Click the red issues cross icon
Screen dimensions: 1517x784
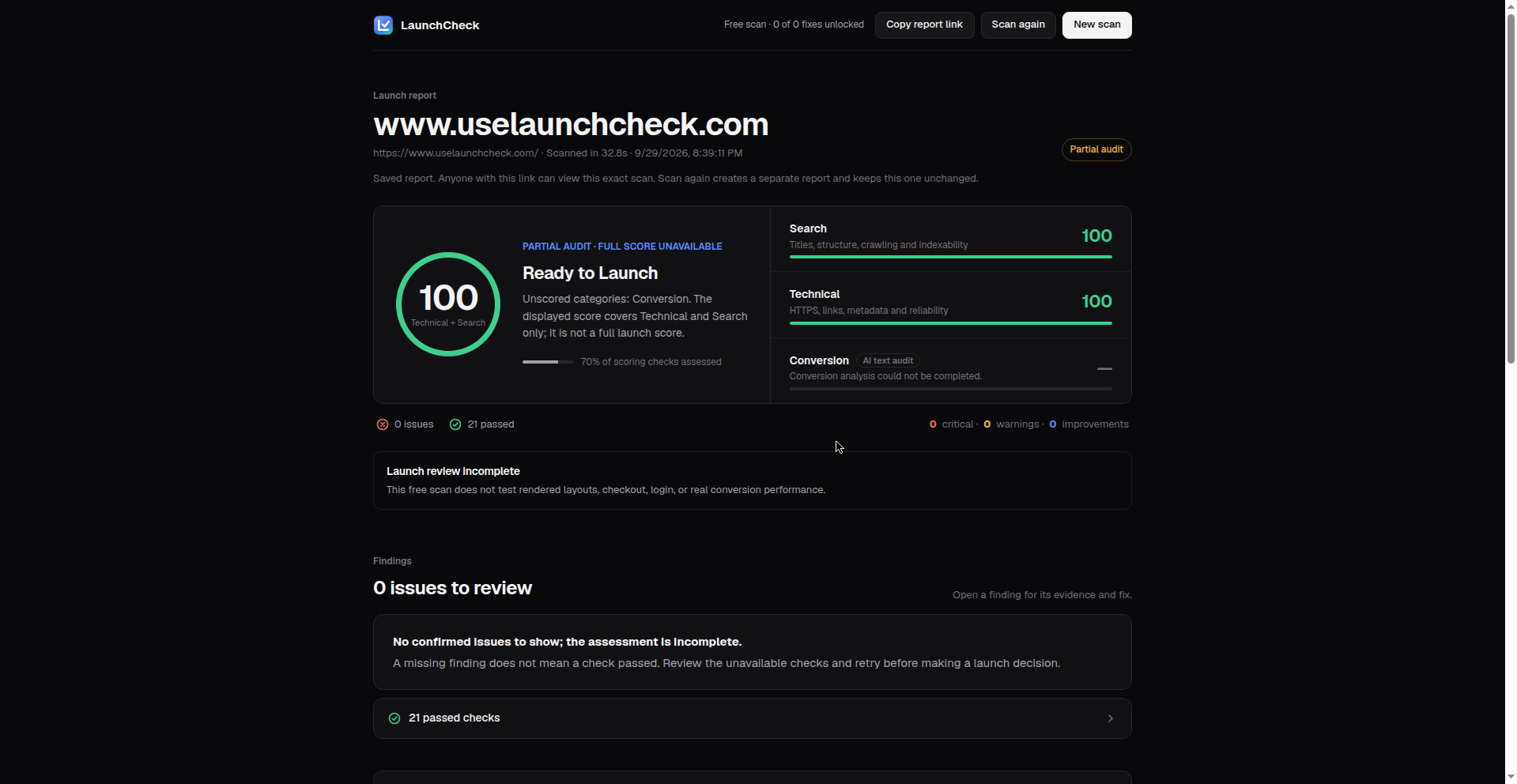[383, 424]
